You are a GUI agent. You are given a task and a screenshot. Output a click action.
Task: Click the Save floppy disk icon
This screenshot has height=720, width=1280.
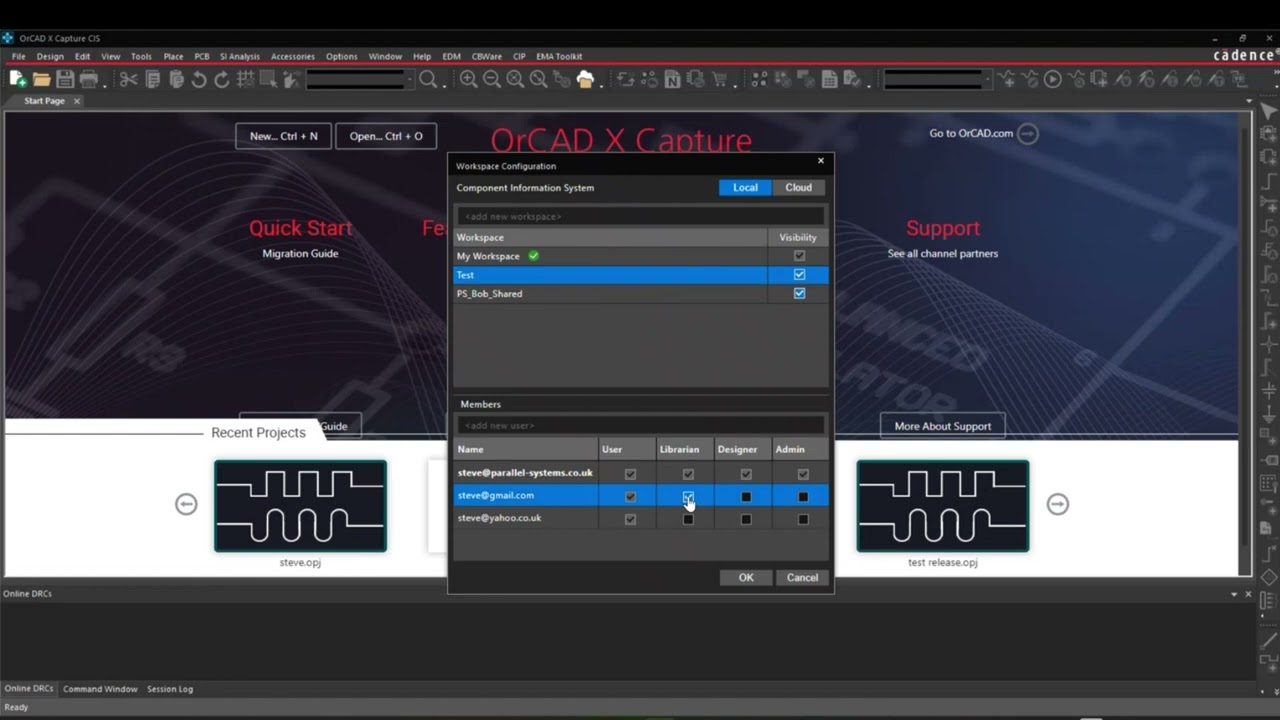(65, 79)
